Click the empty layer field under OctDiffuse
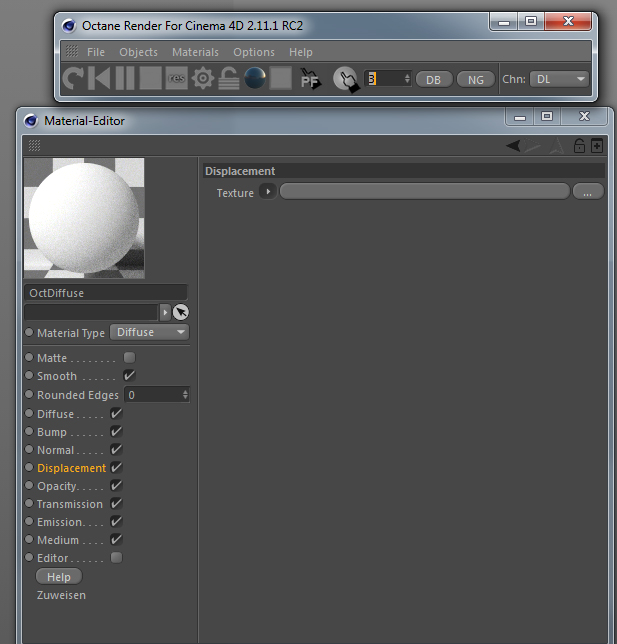The image size is (617, 644). (x=91, y=312)
